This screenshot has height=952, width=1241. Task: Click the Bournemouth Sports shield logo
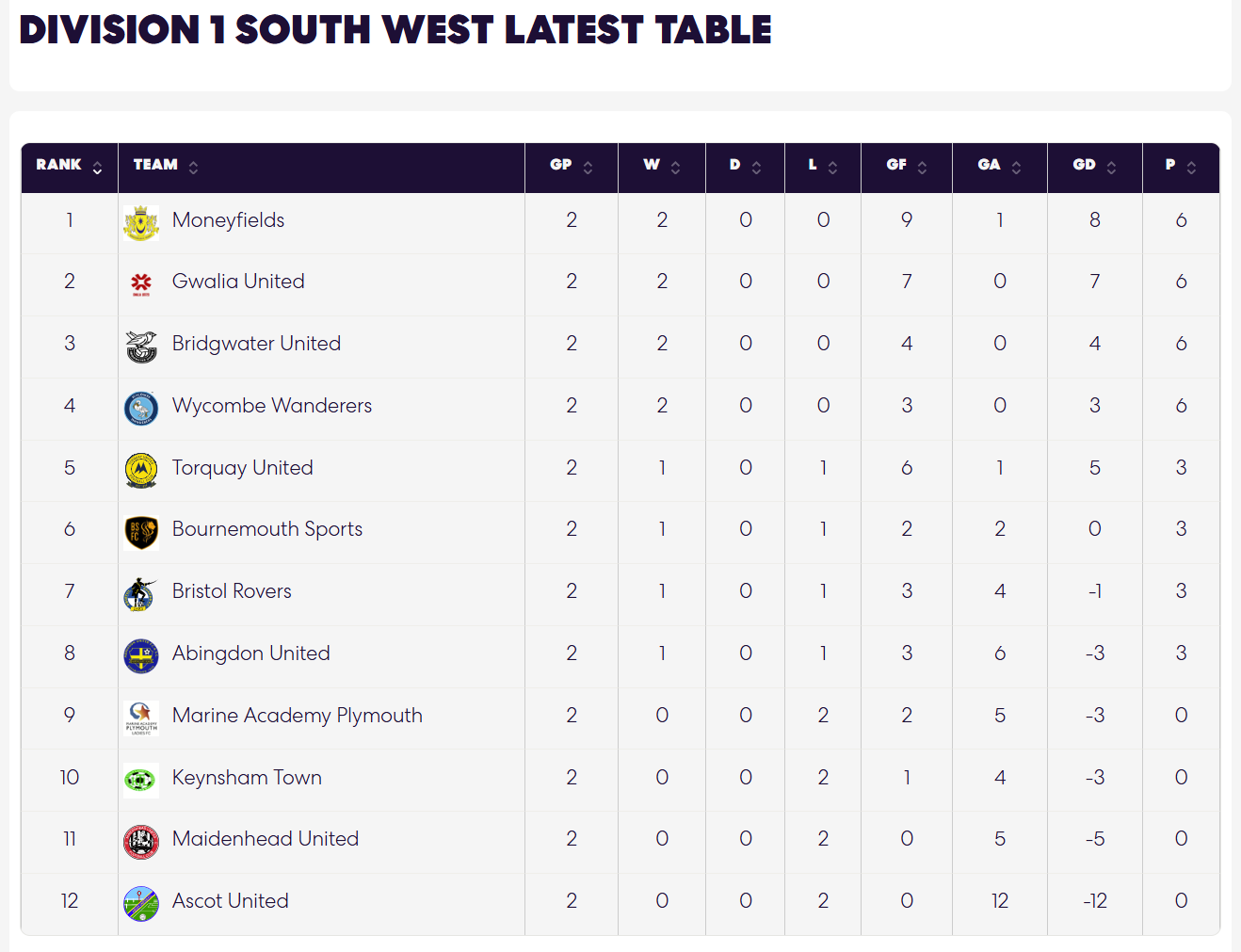pos(141,531)
